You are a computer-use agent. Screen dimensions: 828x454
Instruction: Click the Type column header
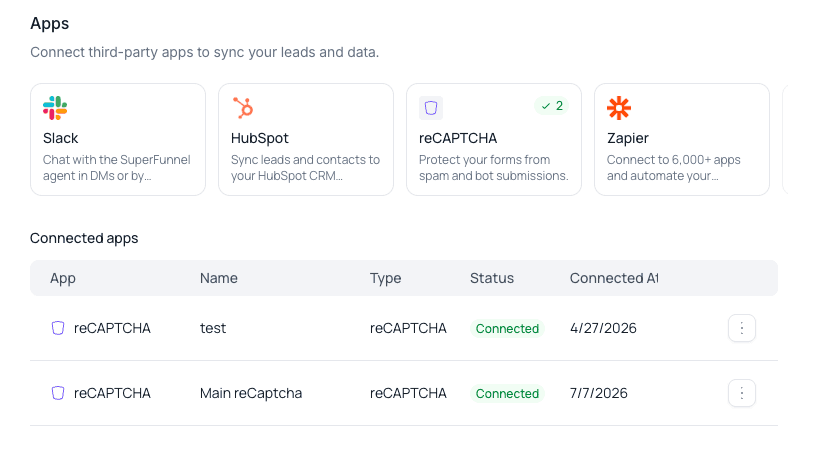[385, 278]
